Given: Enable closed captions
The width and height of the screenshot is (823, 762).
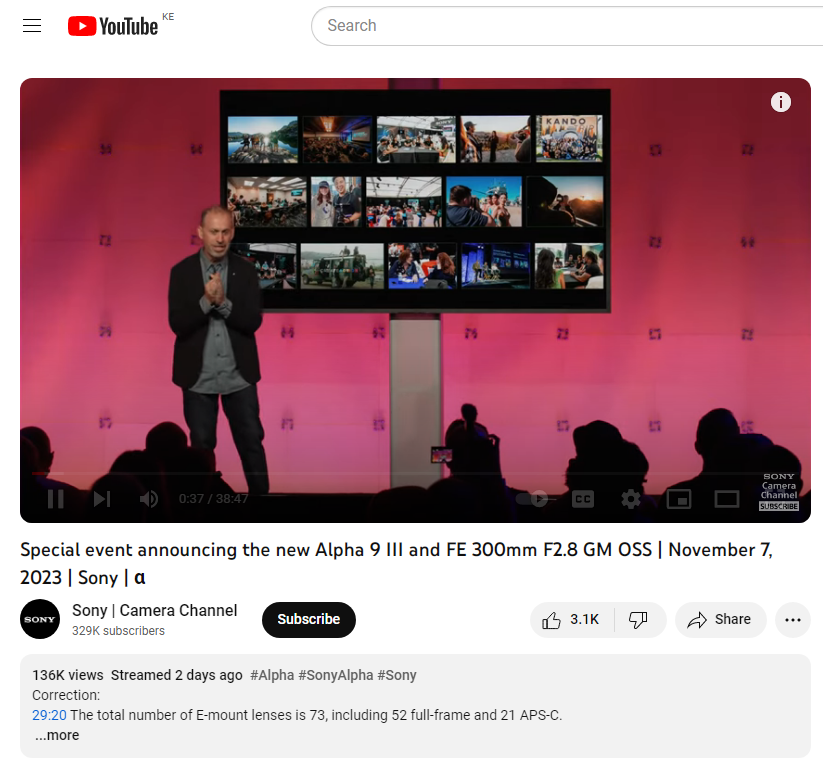Looking at the screenshot, I should pos(582,498).
